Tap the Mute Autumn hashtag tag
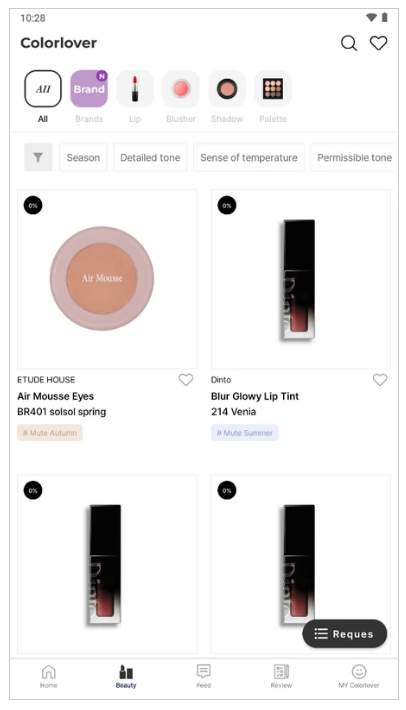Viewport: 406px width, 710px height. coord(50,433)
